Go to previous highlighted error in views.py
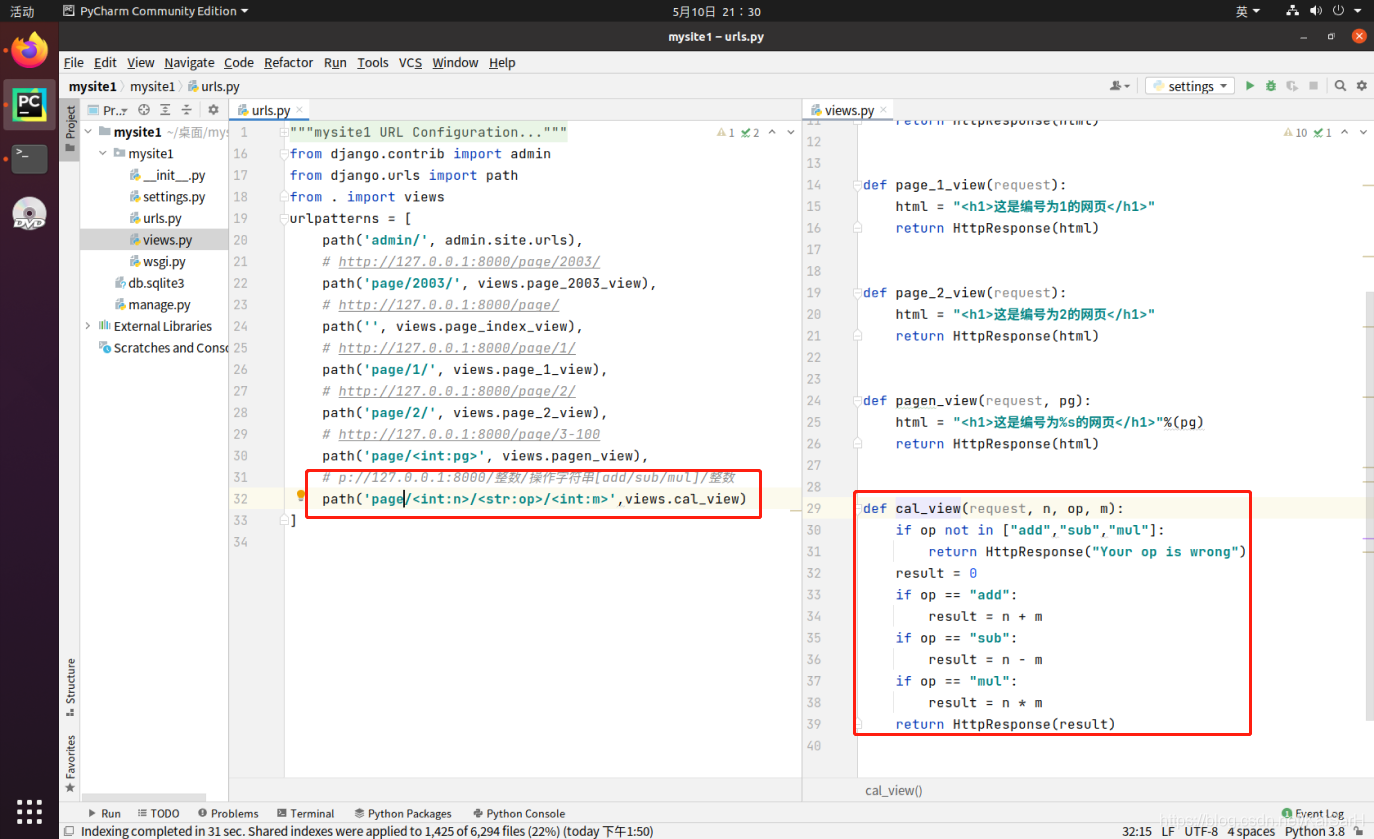Viewport: 1374px width, 839px height. pos(1346,132)
